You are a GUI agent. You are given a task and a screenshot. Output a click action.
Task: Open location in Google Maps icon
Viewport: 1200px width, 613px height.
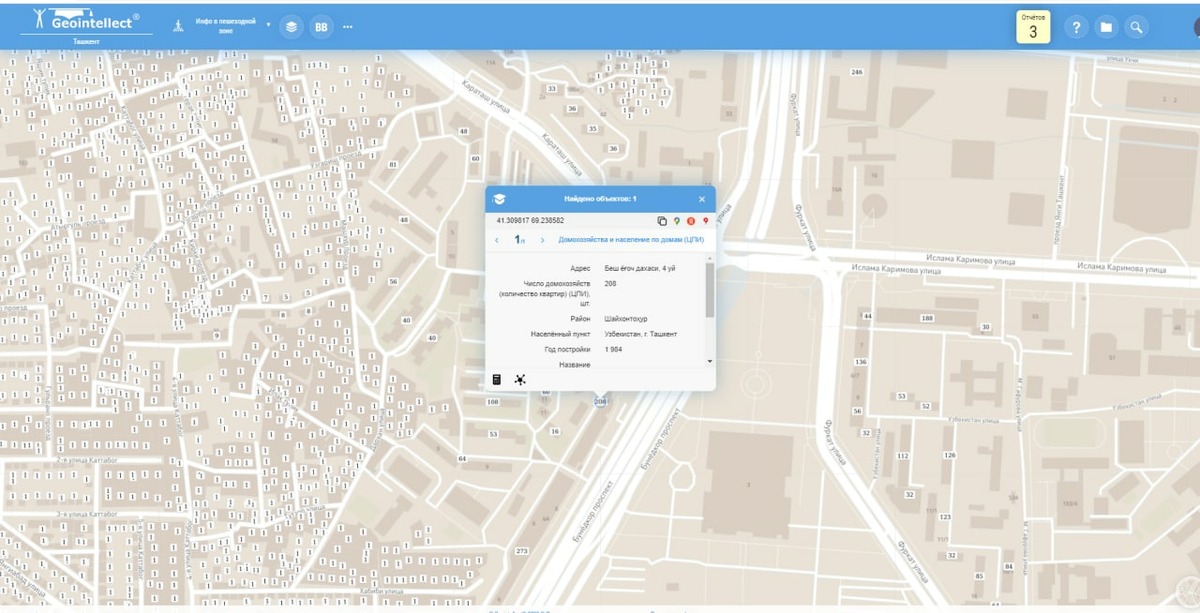coord(676,220)
